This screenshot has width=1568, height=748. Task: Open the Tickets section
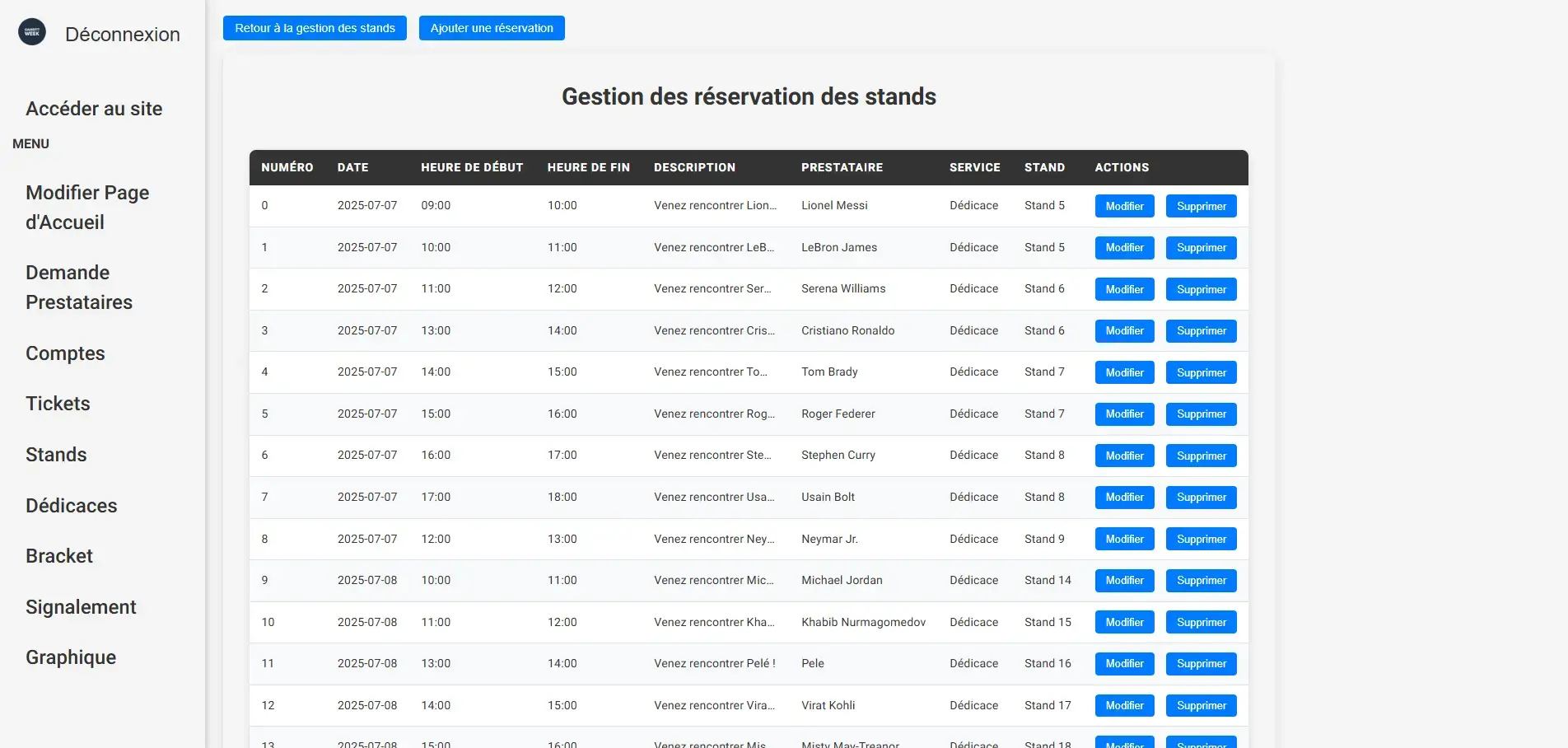point(58,403)
